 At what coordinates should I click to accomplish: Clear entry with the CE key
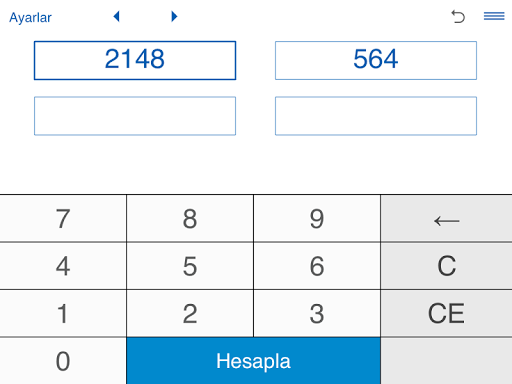point(446,313)
